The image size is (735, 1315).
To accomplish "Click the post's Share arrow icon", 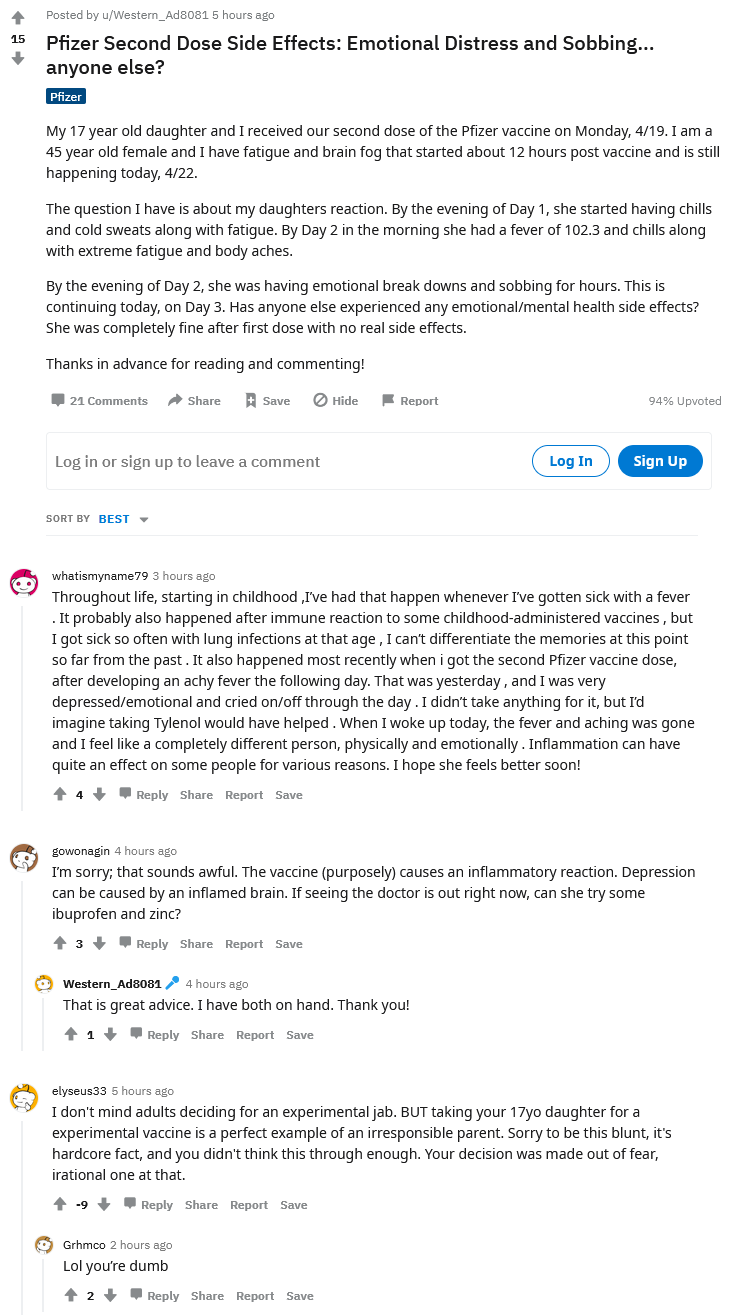I will coord(175,400).
